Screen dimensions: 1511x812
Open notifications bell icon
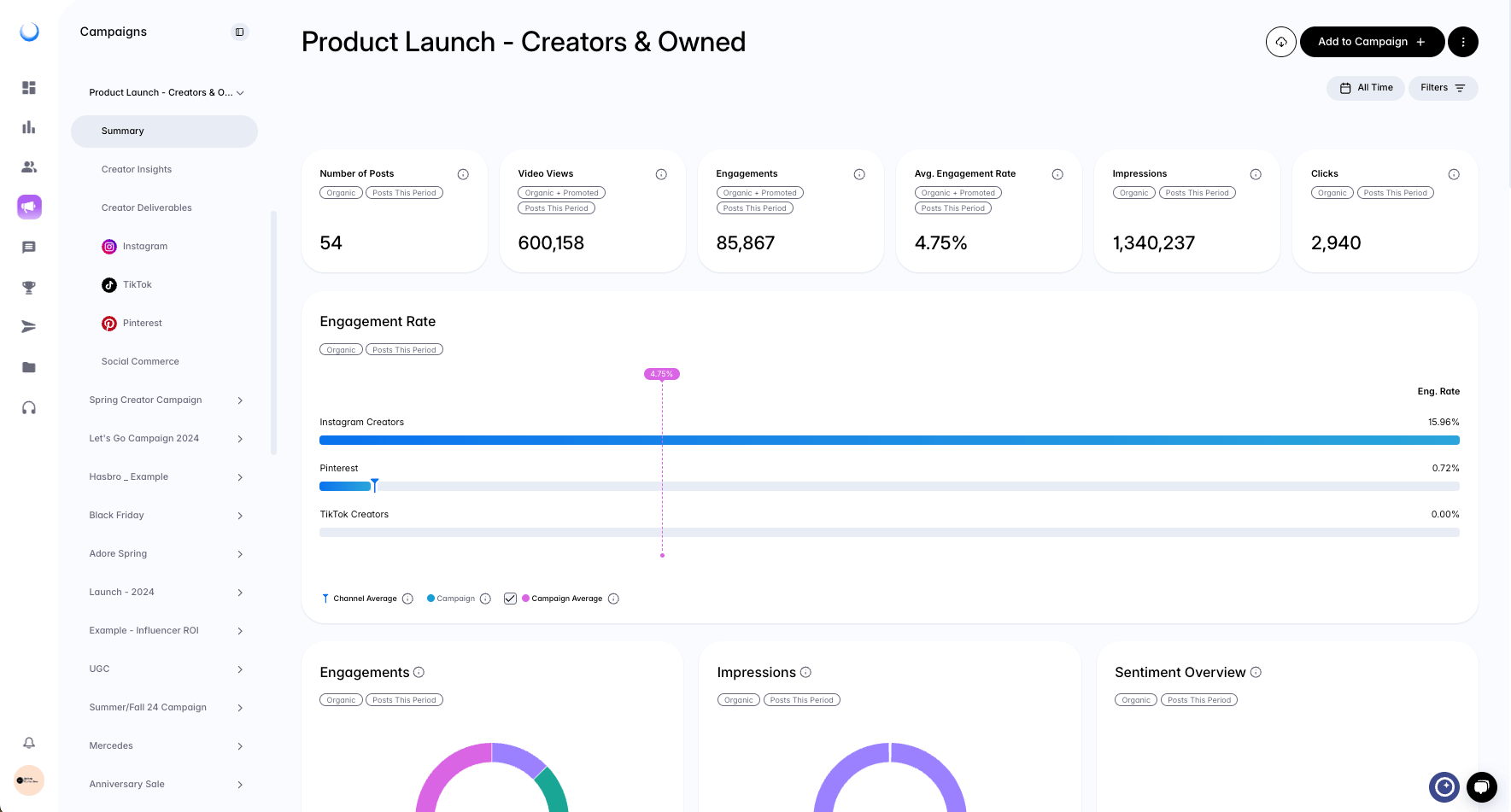[29, 743]
